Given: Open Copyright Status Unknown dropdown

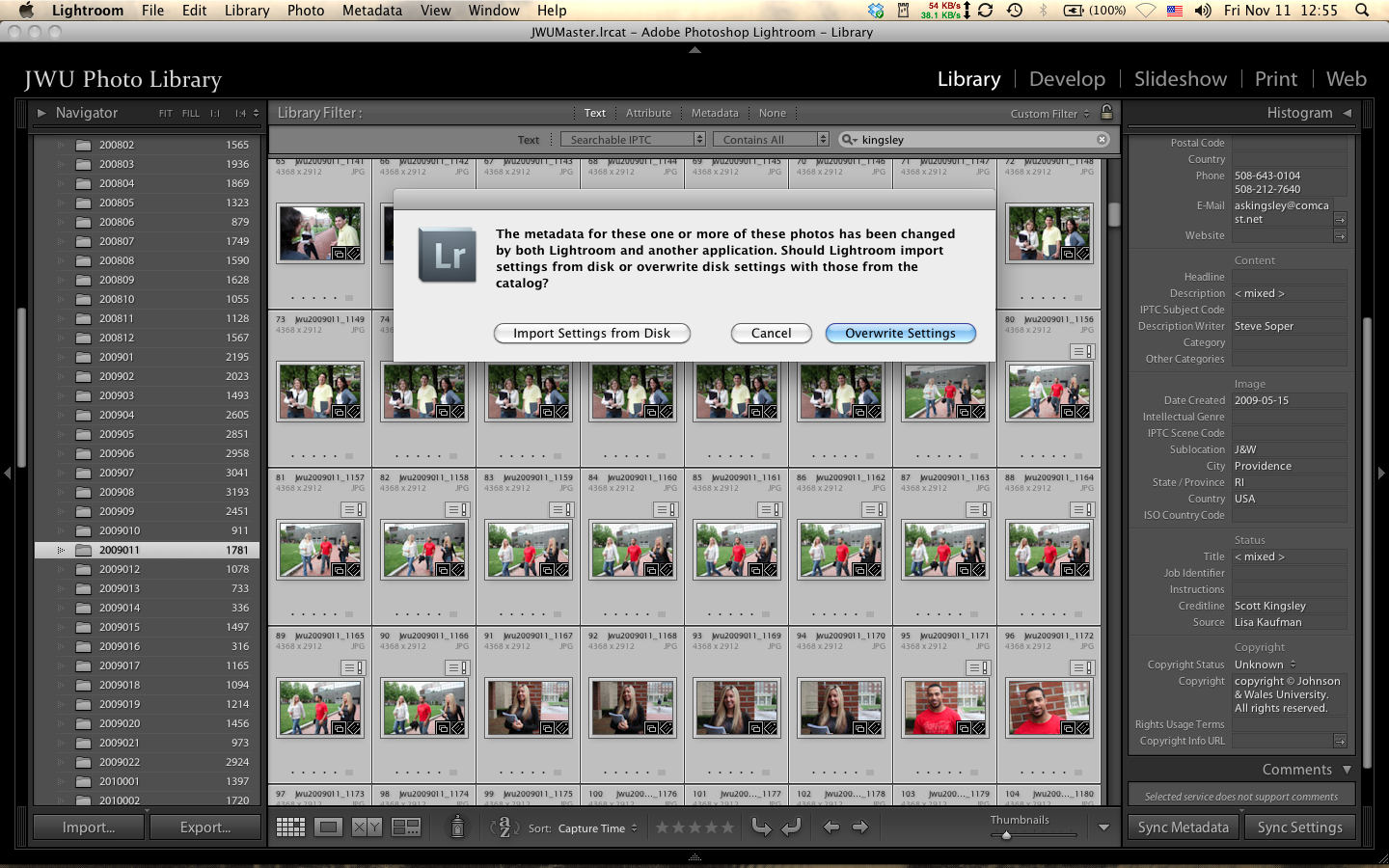Looking at the screenshot, I should 1266,665.
